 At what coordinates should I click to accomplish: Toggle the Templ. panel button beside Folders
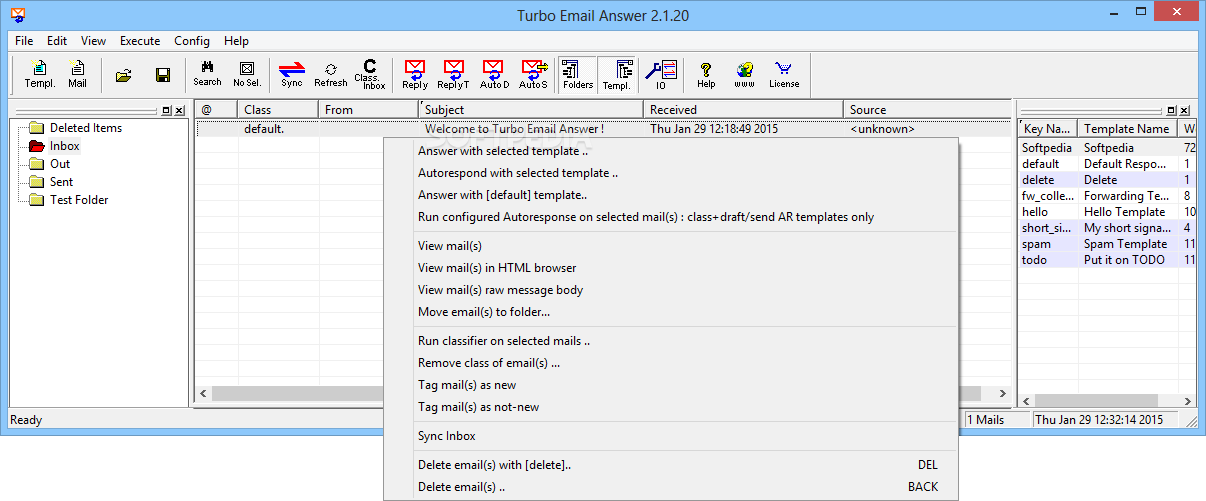(616, 75)
